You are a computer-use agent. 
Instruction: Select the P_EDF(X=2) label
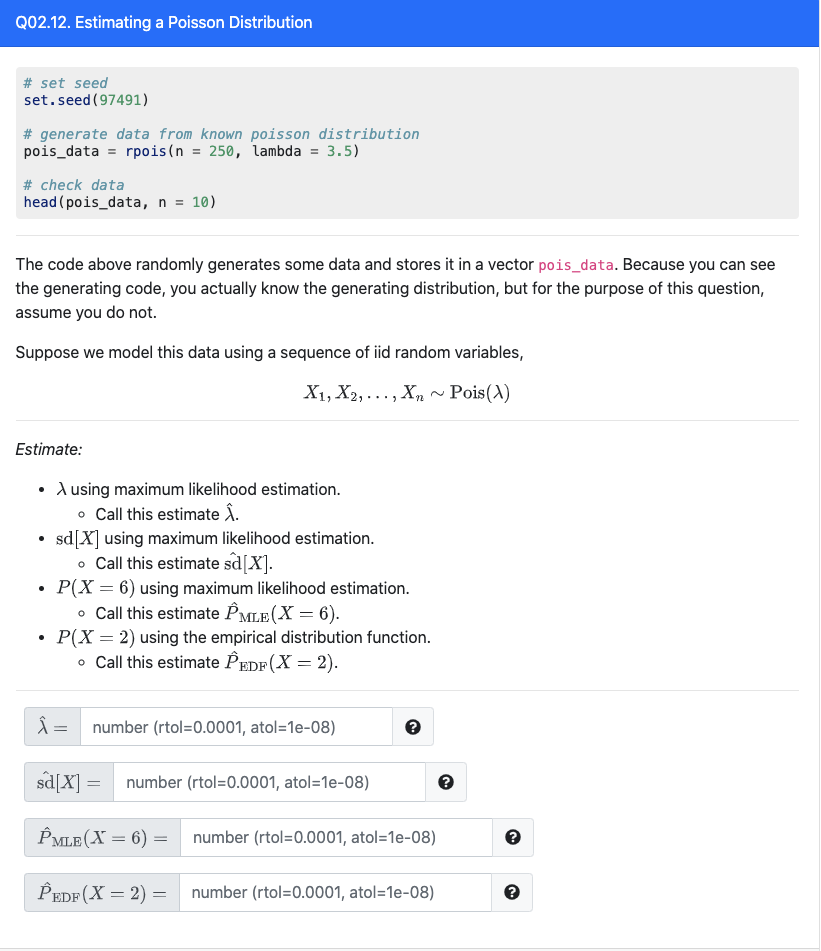[x=100, y=892]
